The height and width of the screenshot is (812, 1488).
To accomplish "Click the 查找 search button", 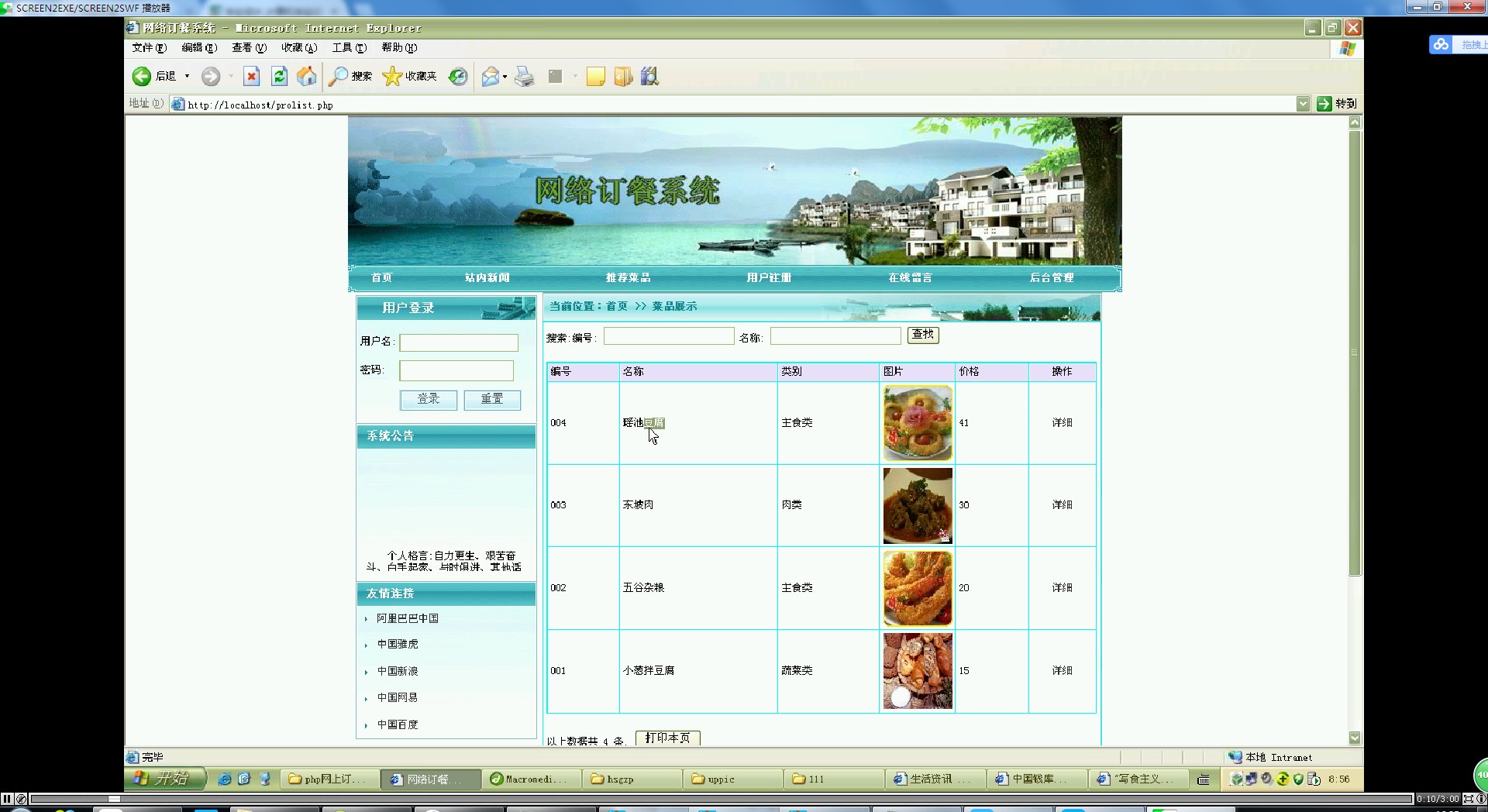I will [x=923, y=335].
